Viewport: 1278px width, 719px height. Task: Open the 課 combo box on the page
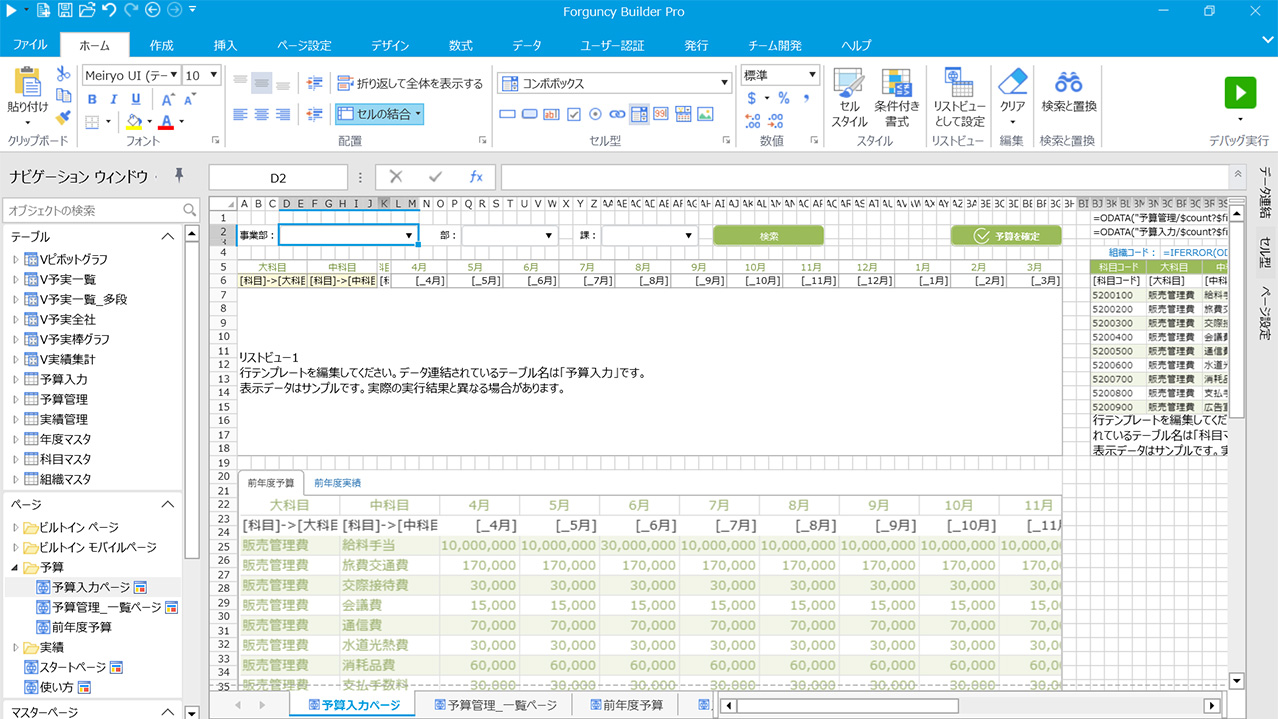point(649,235)
